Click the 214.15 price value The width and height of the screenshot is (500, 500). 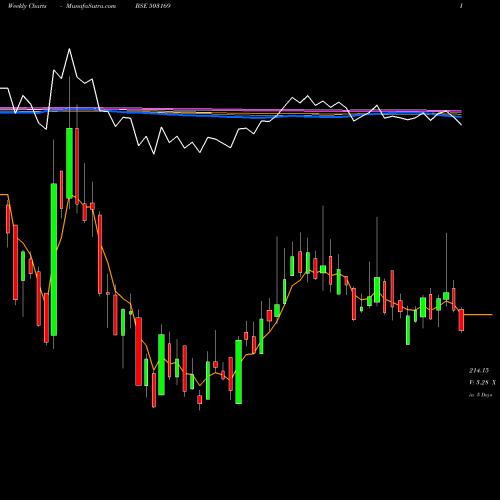click(479, 371)
